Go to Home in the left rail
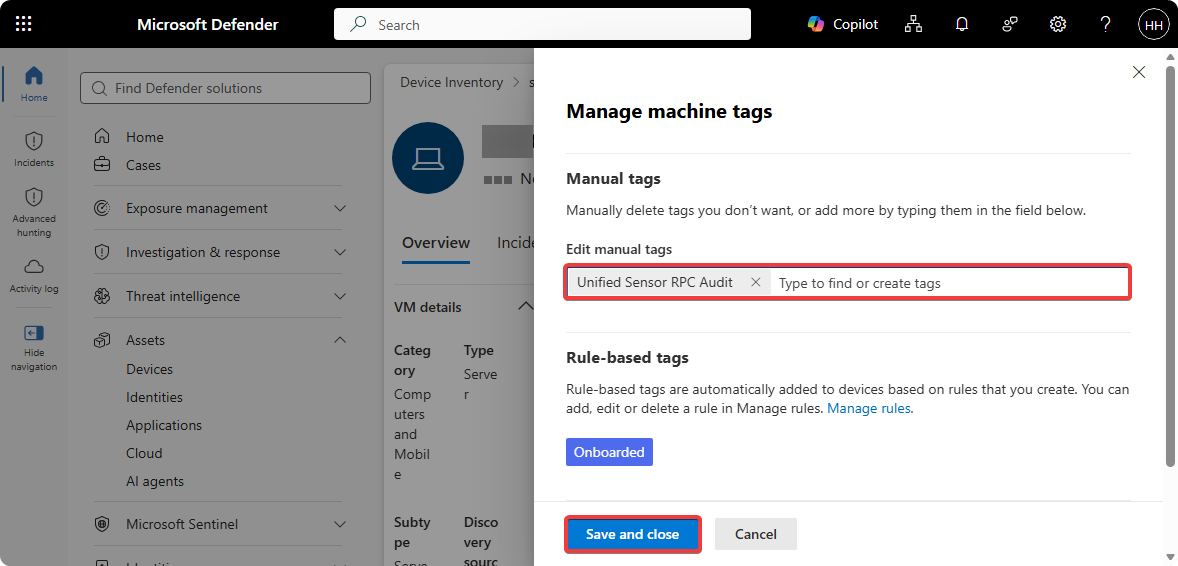The width and height of the screenshot is (1178, 566). point(34,84)
